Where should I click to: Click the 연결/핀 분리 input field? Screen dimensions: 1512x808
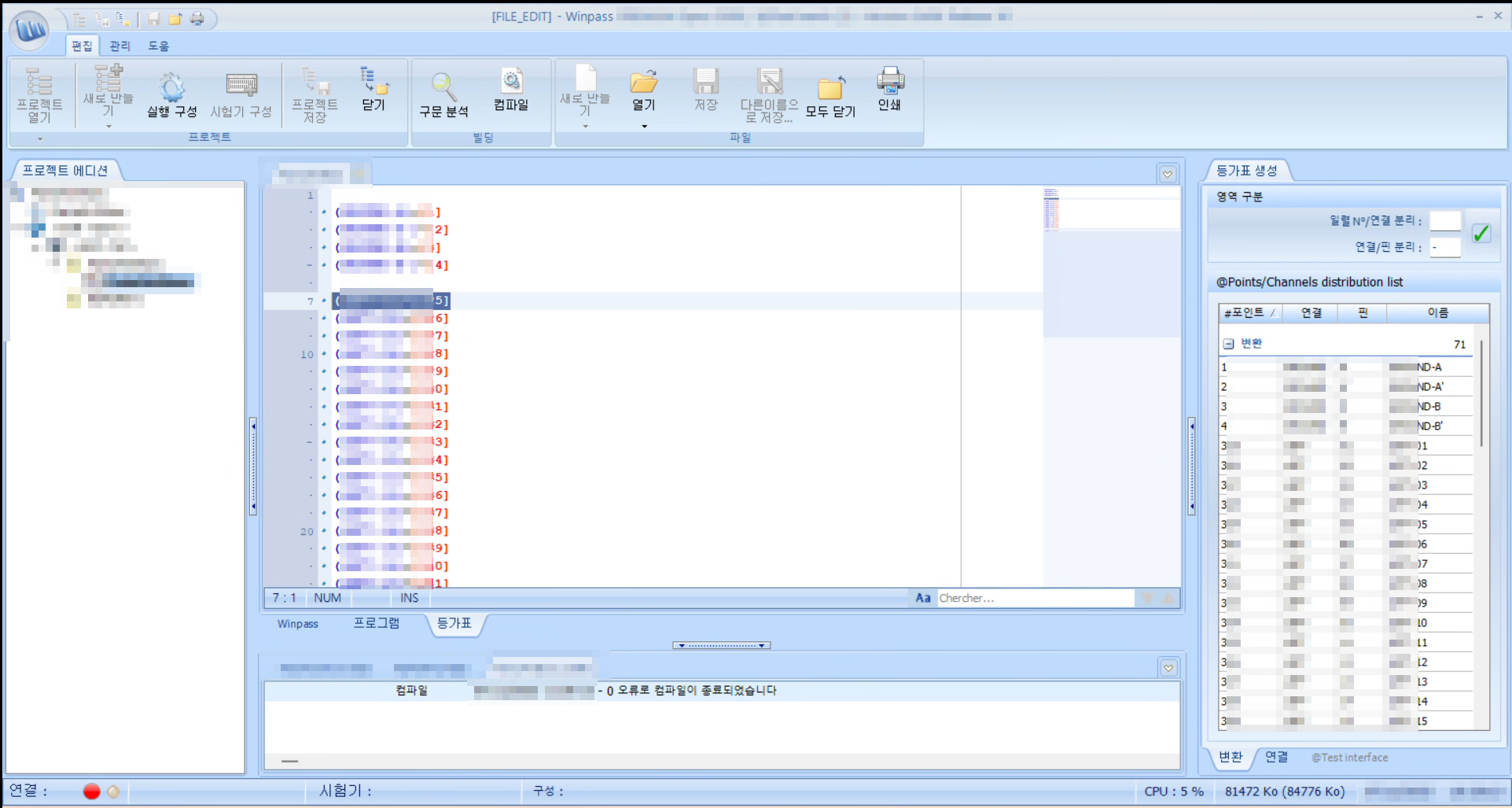point(1444,247)
